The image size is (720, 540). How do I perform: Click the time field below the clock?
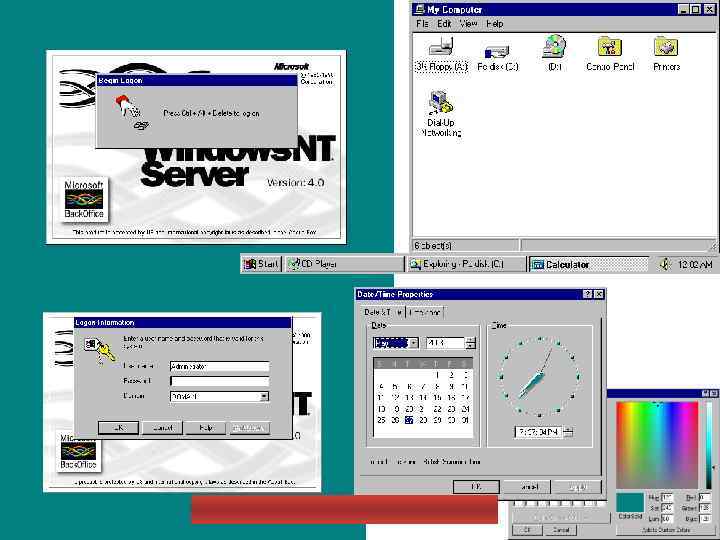(539, 432)
